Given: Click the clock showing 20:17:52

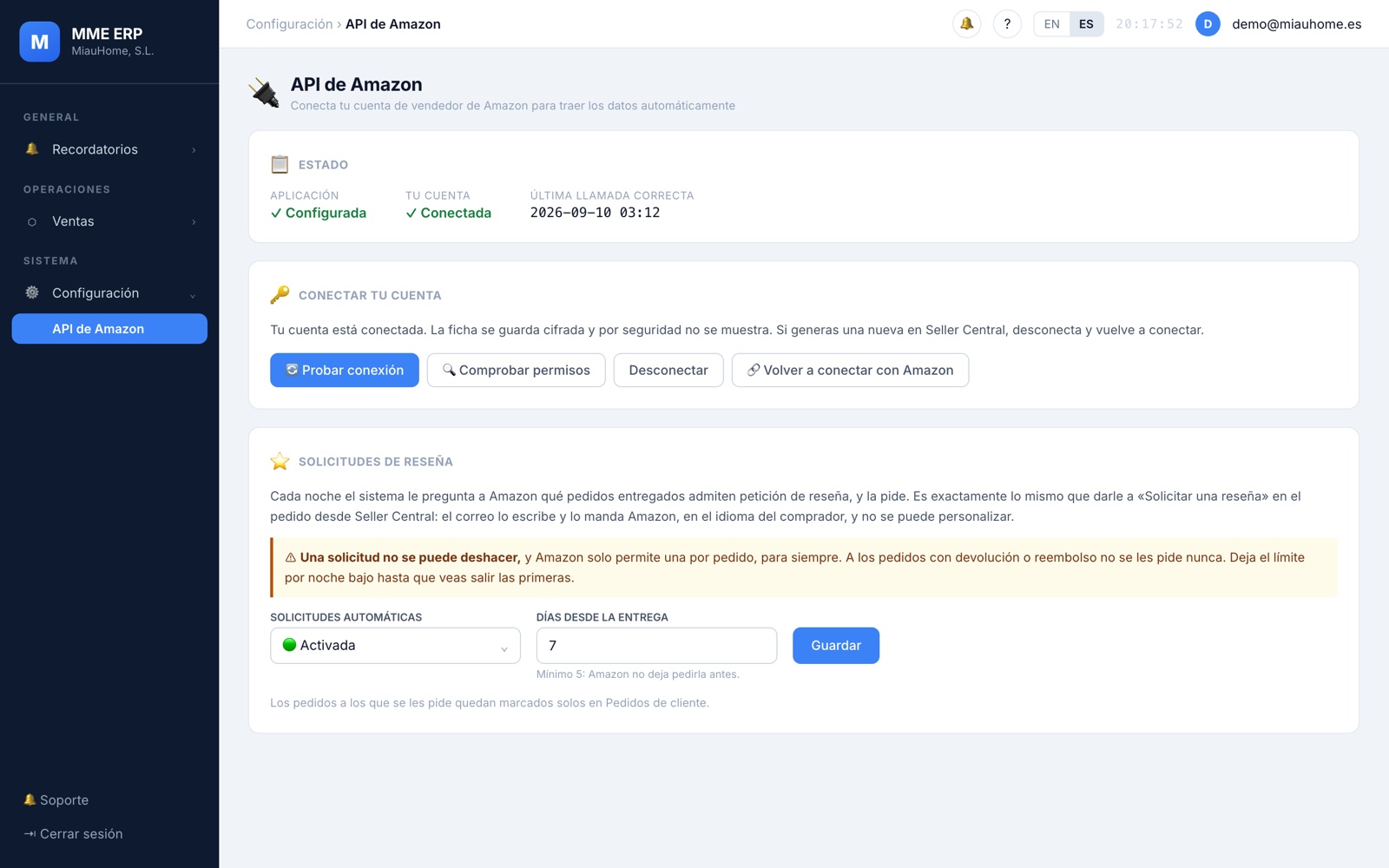Looking at the screenshot, I should pos(1149,24).
